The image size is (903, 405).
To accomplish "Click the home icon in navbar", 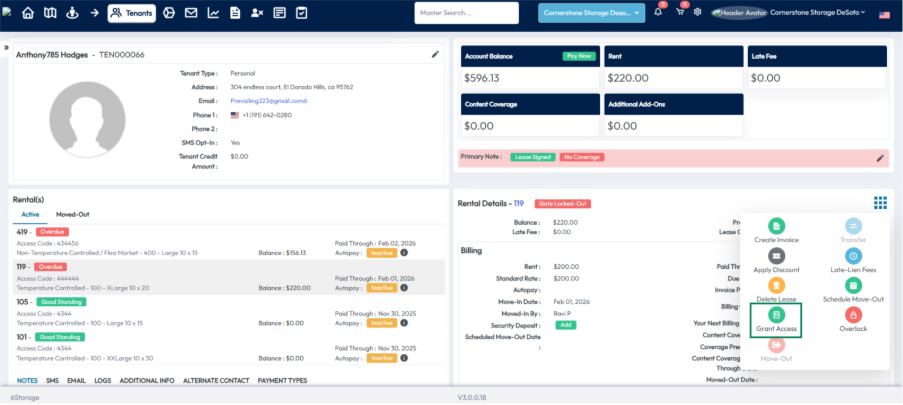I will [28, 13].
